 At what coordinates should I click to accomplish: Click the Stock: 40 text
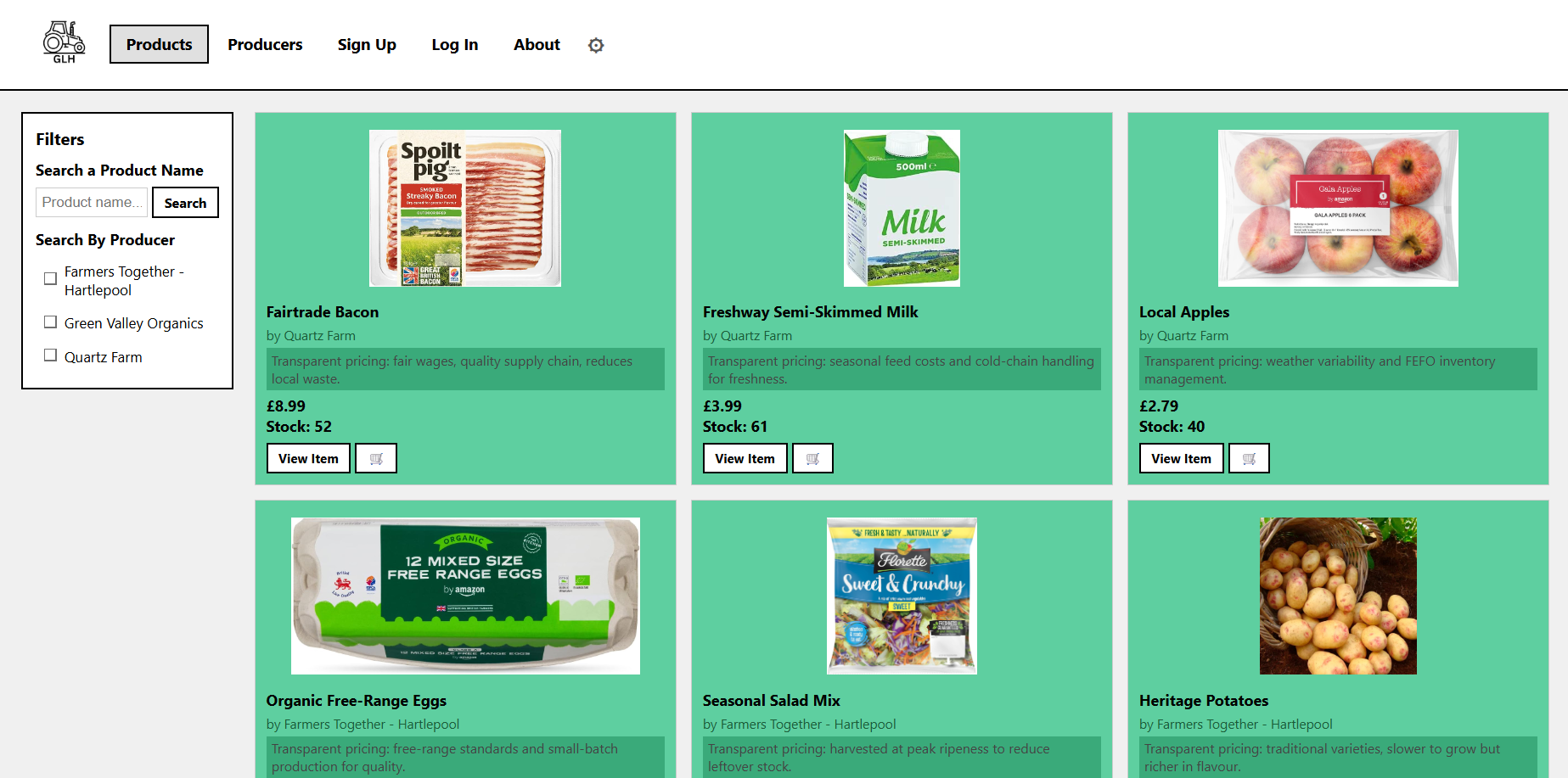[1172, 427]
